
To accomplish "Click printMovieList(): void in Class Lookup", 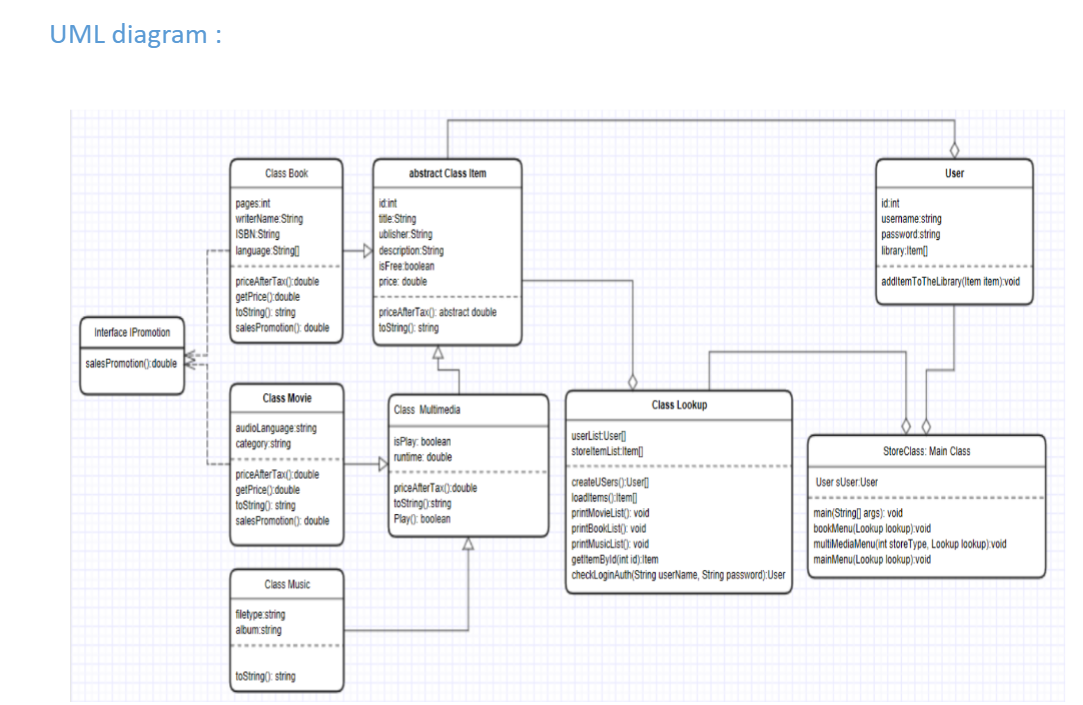I will pos(611,511).
